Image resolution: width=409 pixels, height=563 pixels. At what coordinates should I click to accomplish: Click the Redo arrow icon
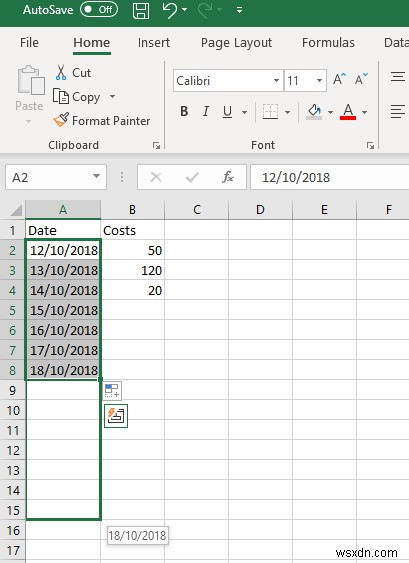point(205,10)
